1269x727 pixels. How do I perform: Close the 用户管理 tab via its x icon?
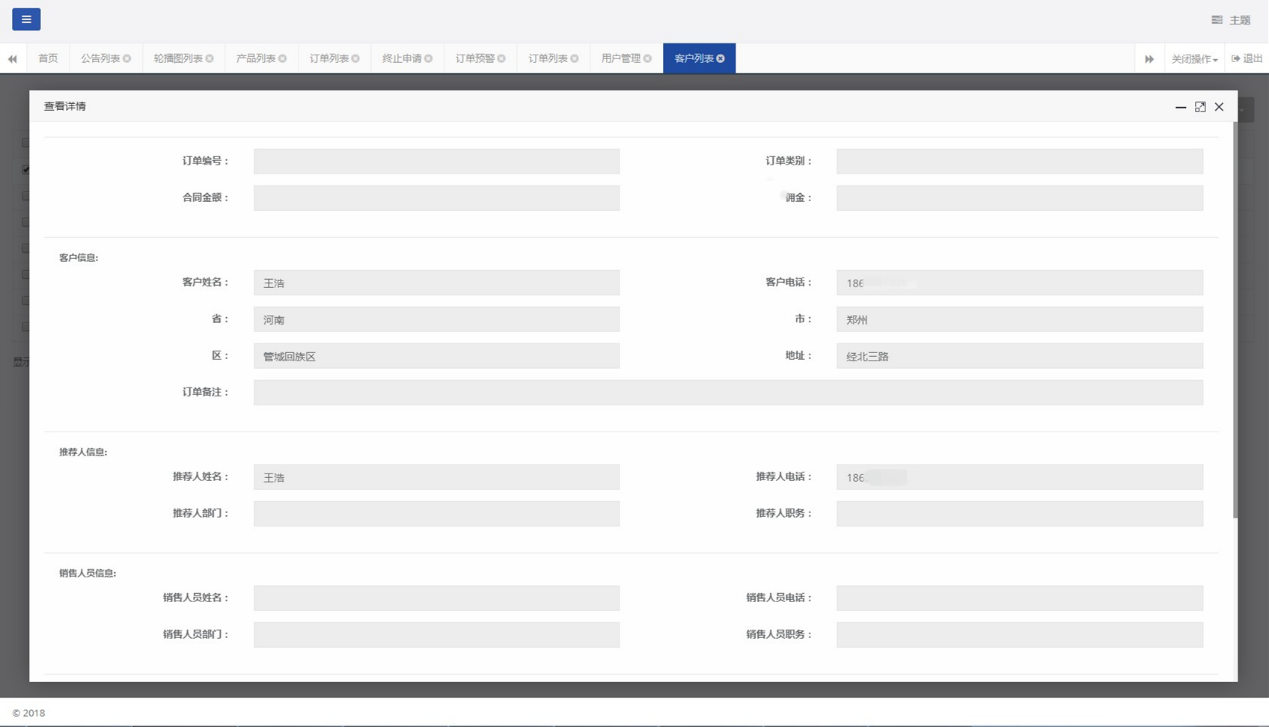647,59
